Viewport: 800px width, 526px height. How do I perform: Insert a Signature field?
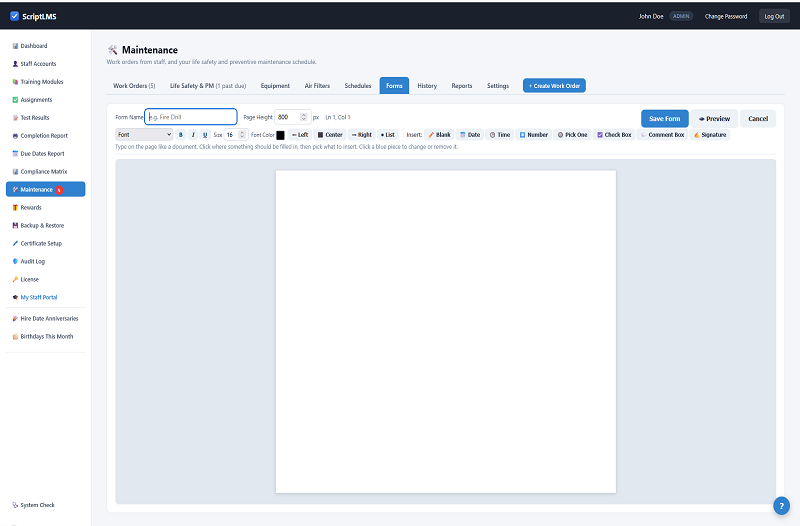click(710, 135)
